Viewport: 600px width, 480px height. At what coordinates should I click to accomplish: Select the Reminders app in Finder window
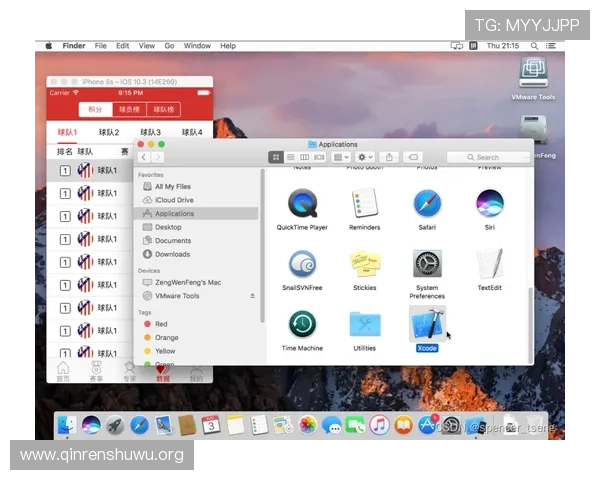click(364, 203)
